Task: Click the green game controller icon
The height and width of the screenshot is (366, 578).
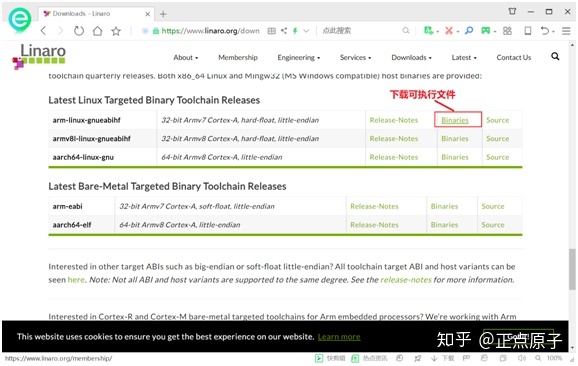Action: (x=486, y=31)
